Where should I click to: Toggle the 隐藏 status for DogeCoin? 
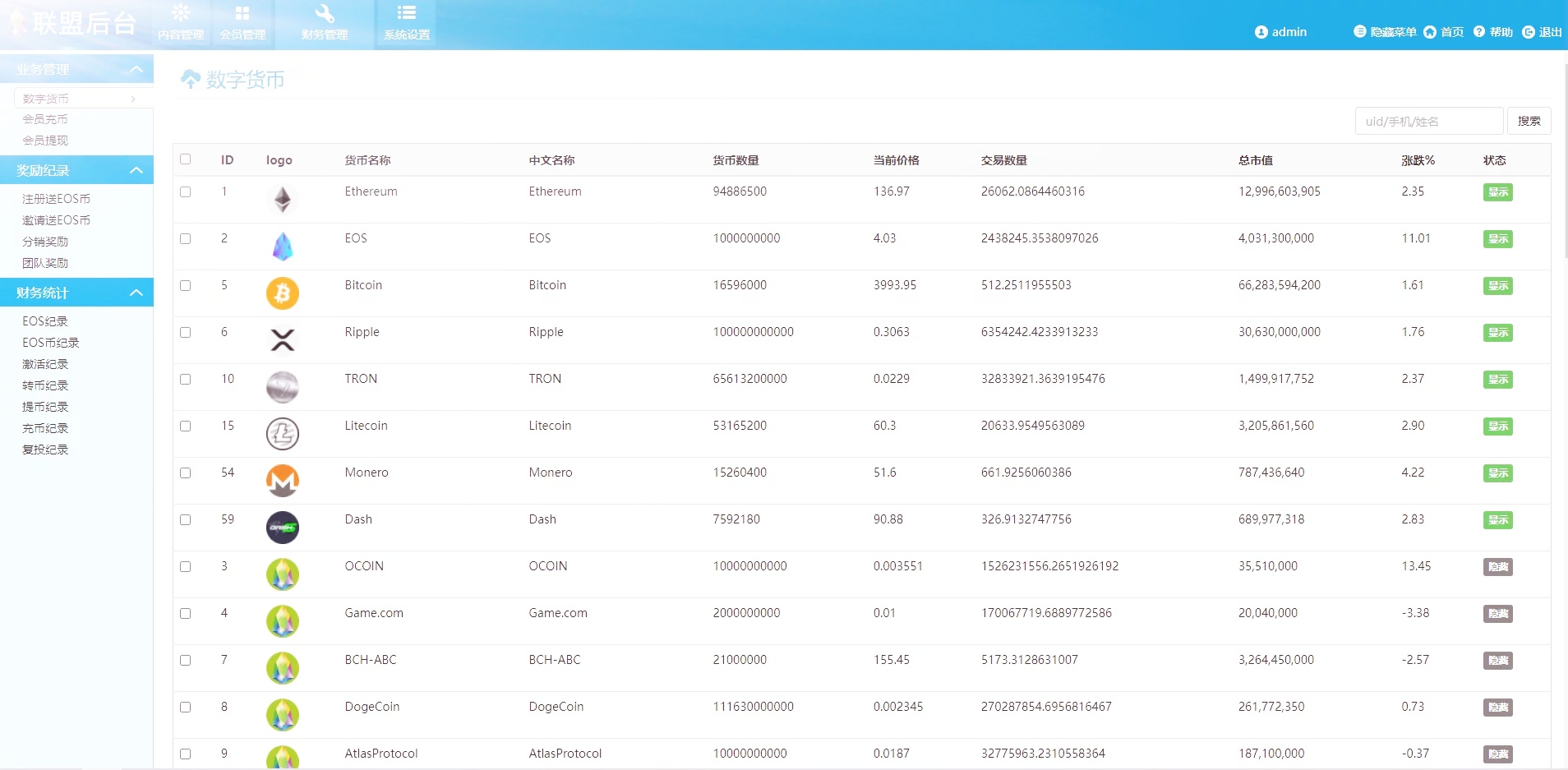(1498, 708)
